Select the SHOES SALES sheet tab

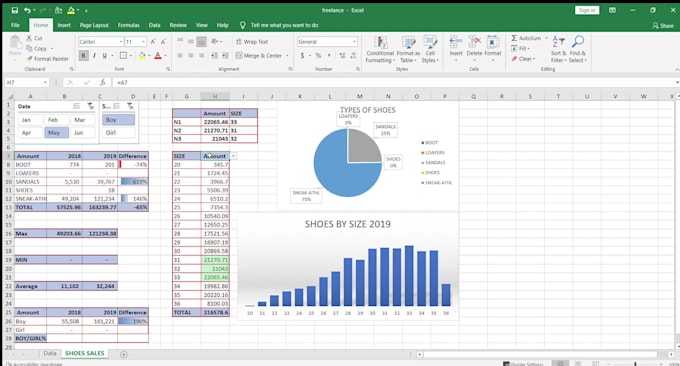pyautogui.click(x=85, y=353)
